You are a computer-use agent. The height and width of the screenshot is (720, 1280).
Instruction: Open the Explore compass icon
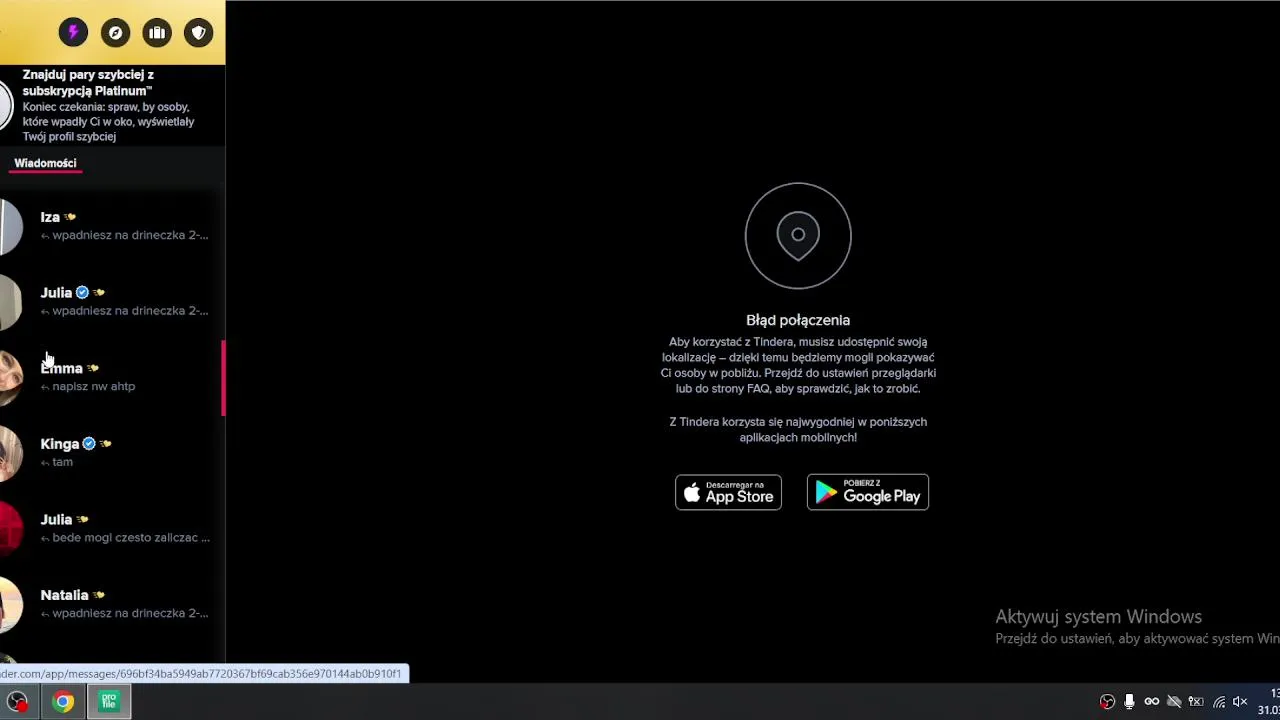click(x=115, y=33)
